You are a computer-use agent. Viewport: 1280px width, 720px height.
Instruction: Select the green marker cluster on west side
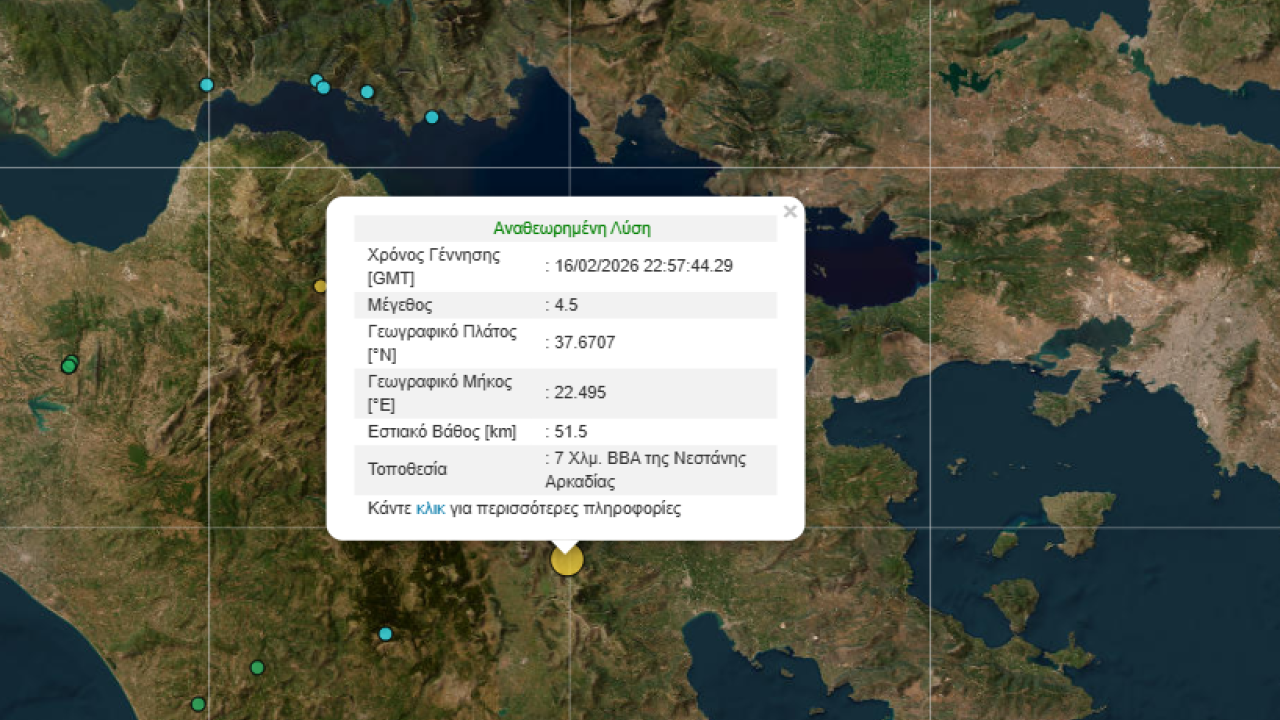[x=69, y=365]
